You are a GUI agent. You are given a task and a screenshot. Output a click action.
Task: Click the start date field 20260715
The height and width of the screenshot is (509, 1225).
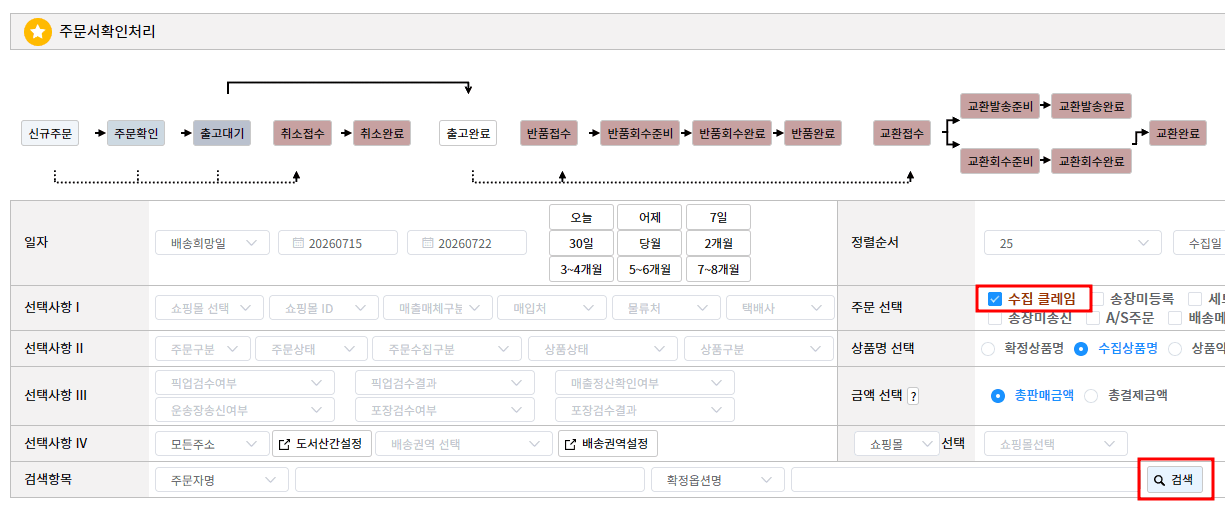point(340,243)
